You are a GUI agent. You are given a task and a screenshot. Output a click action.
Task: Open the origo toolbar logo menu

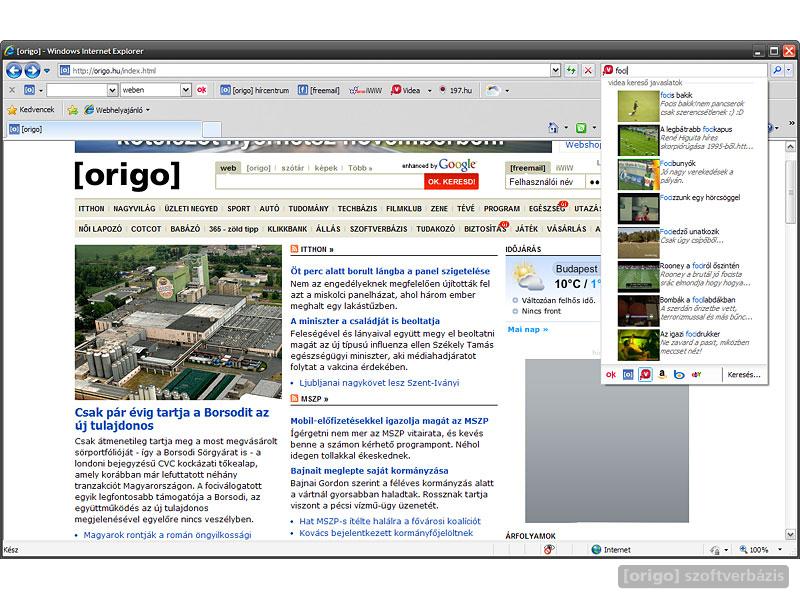coord(33,90)
